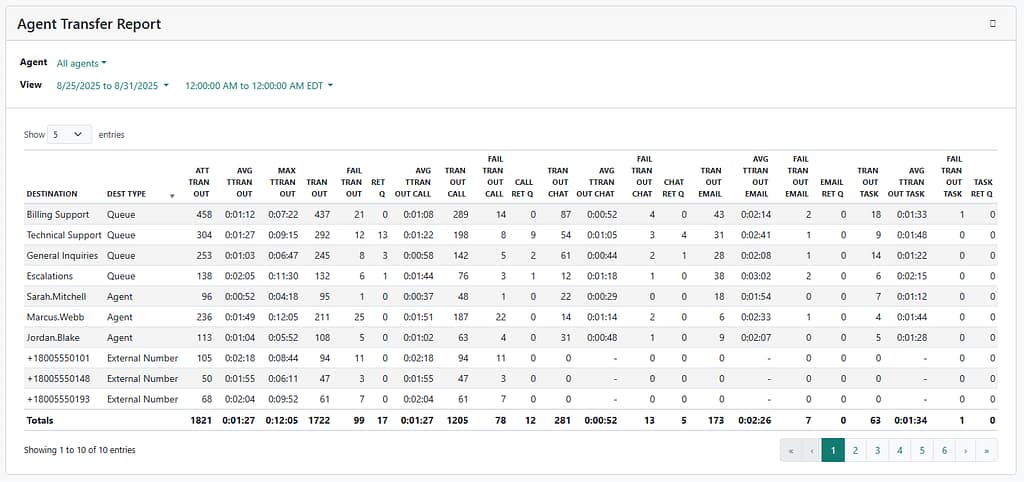The height and width of the screenshot is (482, 1024).
Task: Click Totals AVG TTRAN OUT EMAIL value 0:02:26
Action: [755, 421]
